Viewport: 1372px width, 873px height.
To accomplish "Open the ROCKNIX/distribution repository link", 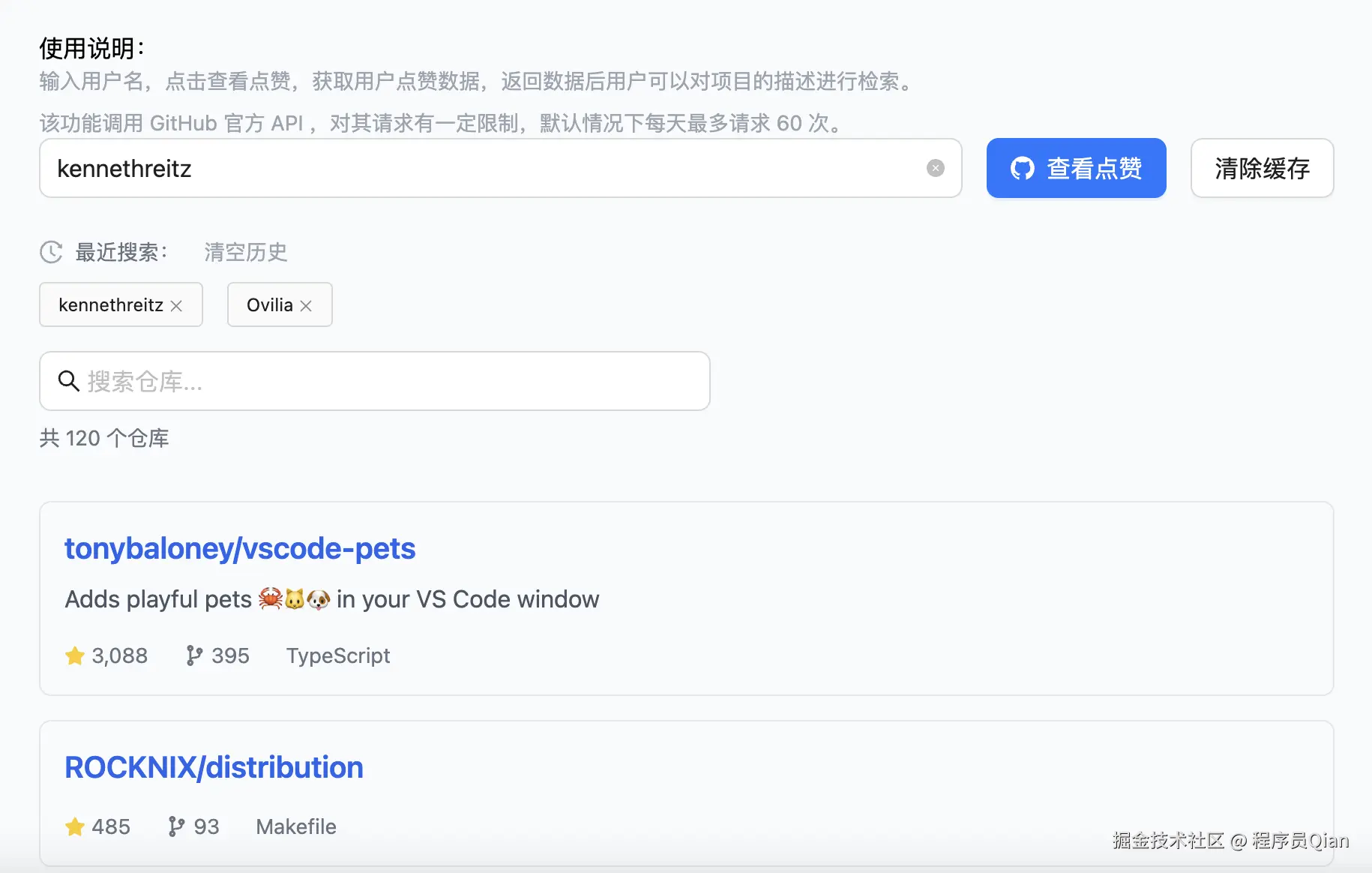I will [214, 766].
